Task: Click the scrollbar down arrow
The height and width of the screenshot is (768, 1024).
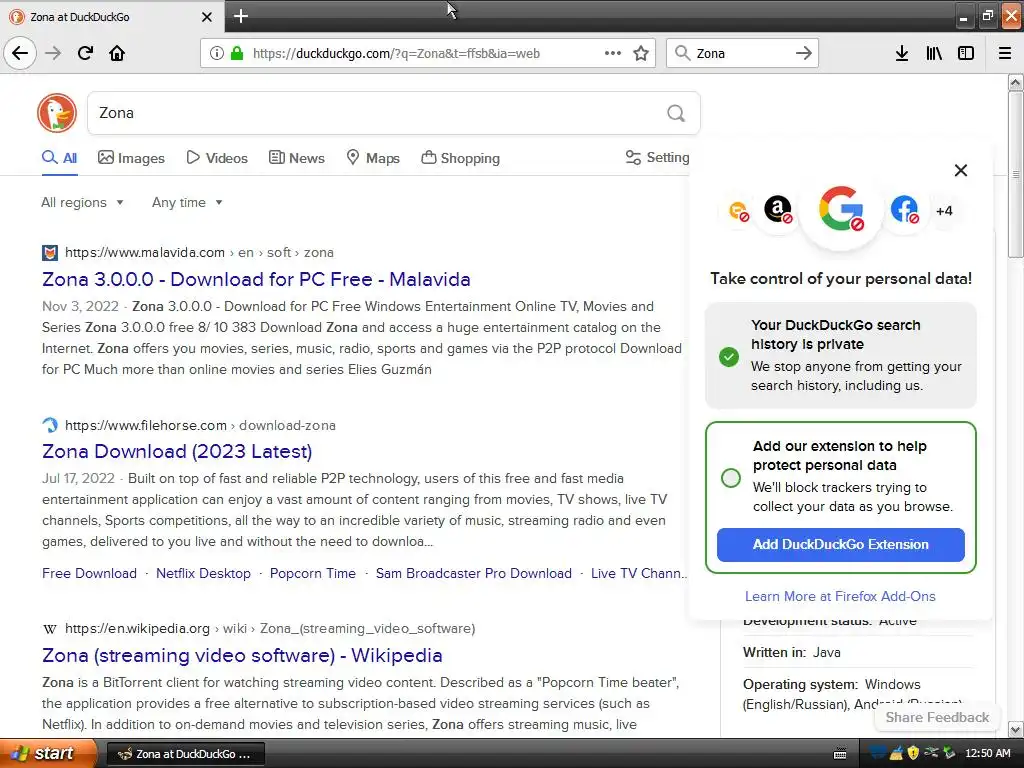Action: point(1015,729)
